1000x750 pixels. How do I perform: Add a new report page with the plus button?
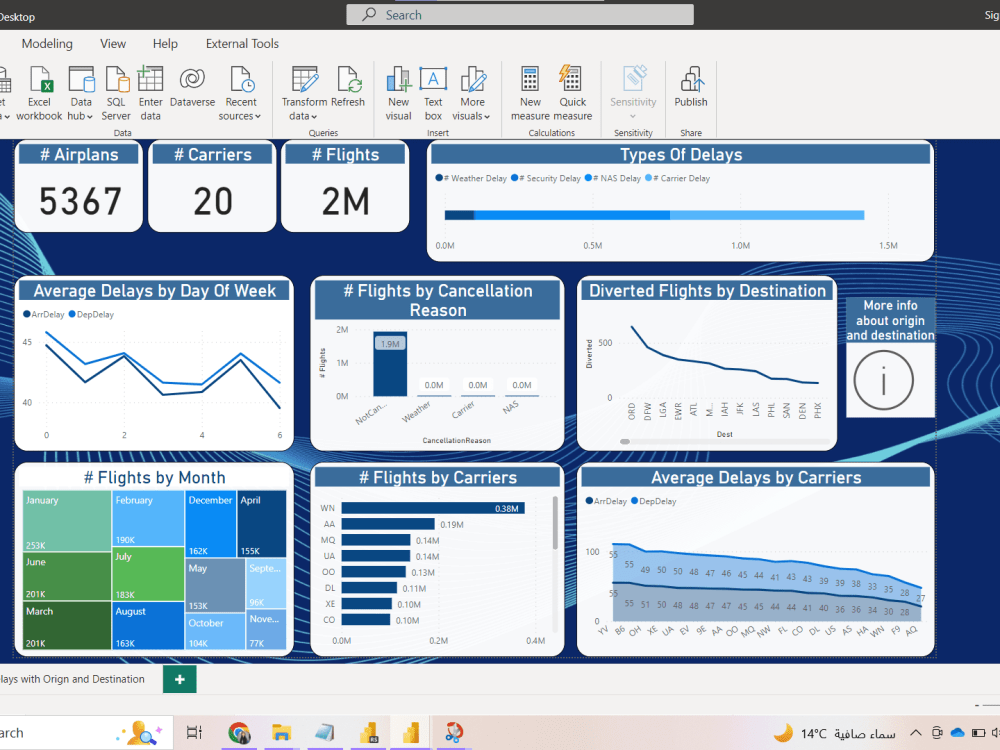tap(179, 679)
